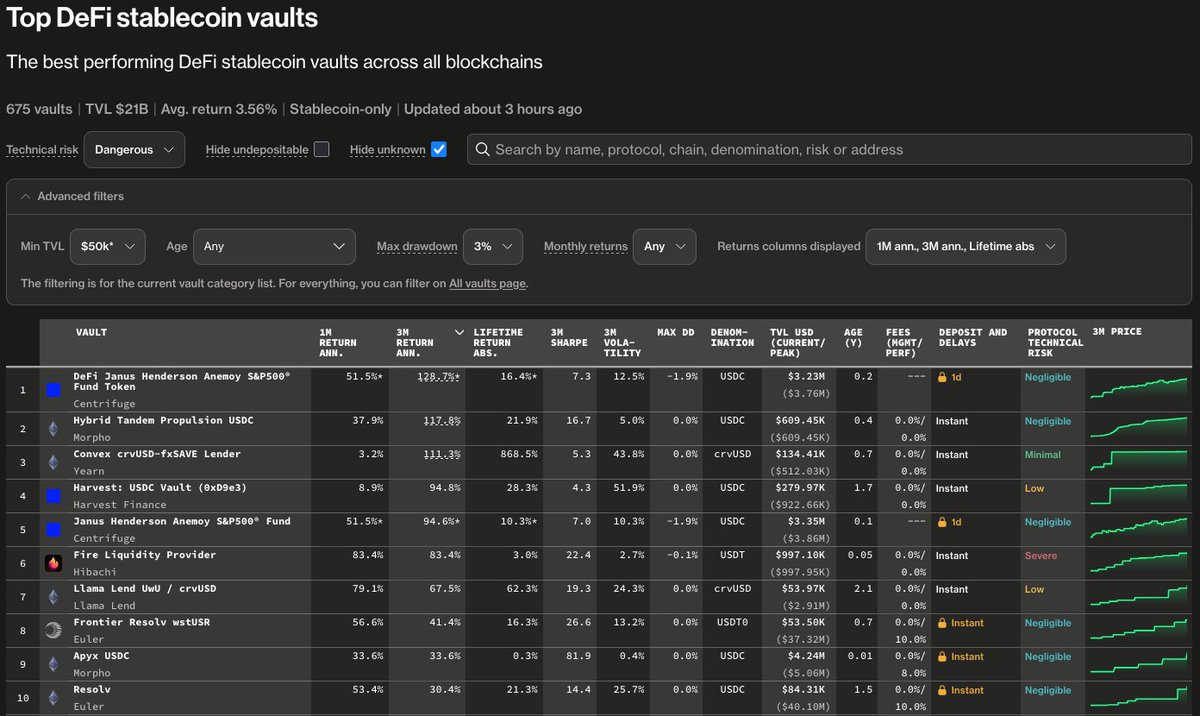Click the blue icon for the row 5 Janus Henderson Fund
The height and width of the screenshot is (716, 1200).
(54, 529)
